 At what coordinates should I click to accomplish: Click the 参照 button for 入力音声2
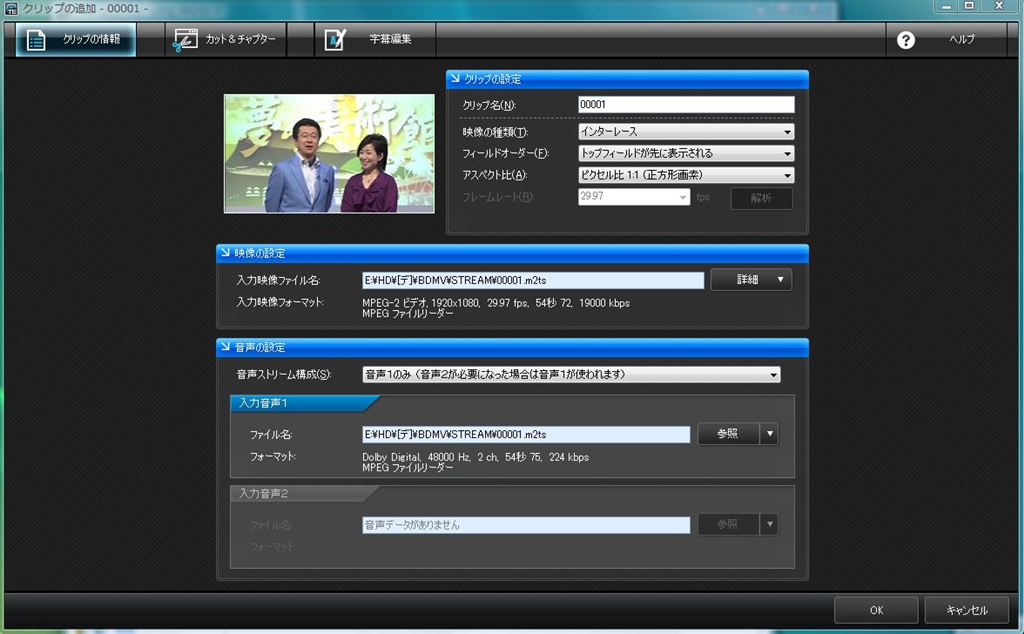pyautogui.click(x=728, y=524)
